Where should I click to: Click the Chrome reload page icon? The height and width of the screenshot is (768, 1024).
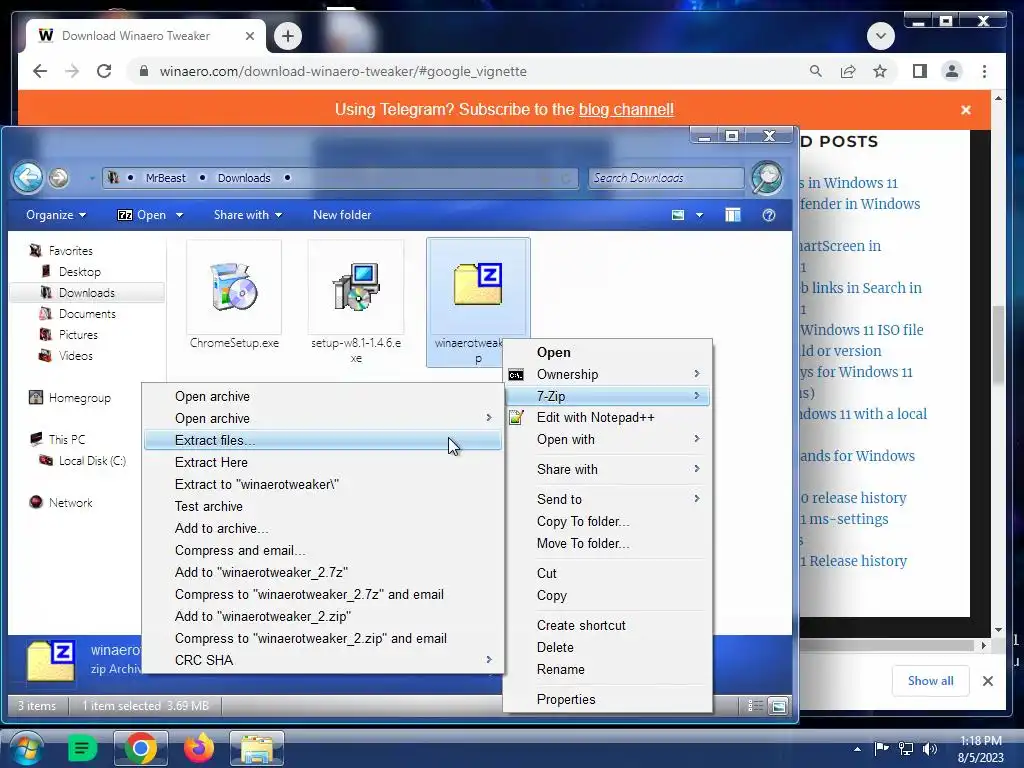[104, 71]
